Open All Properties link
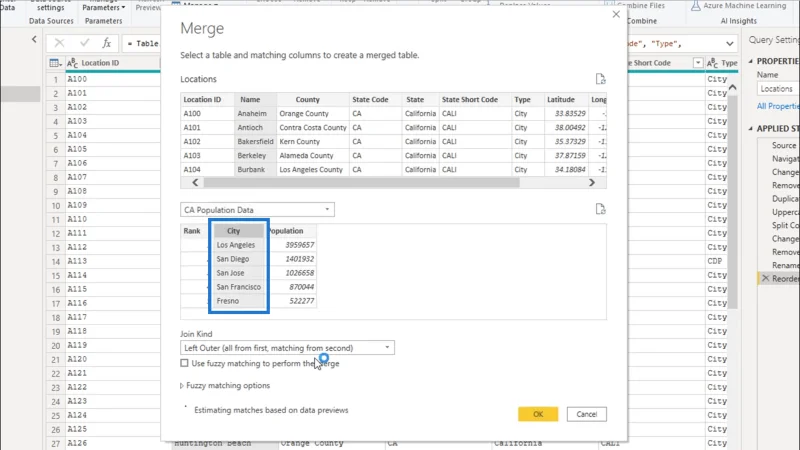Image resolution: width=800 pixels, height=450 pixels. 778,106
